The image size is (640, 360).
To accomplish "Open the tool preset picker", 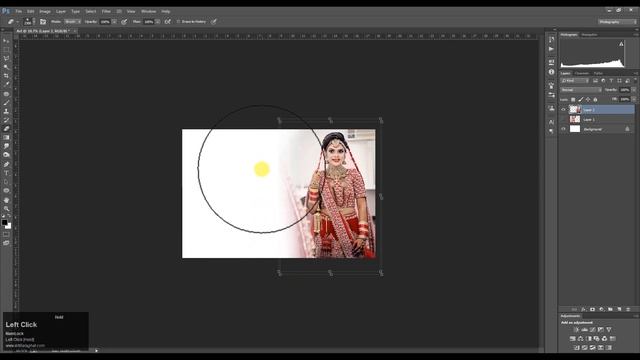I will coord(12,22).
